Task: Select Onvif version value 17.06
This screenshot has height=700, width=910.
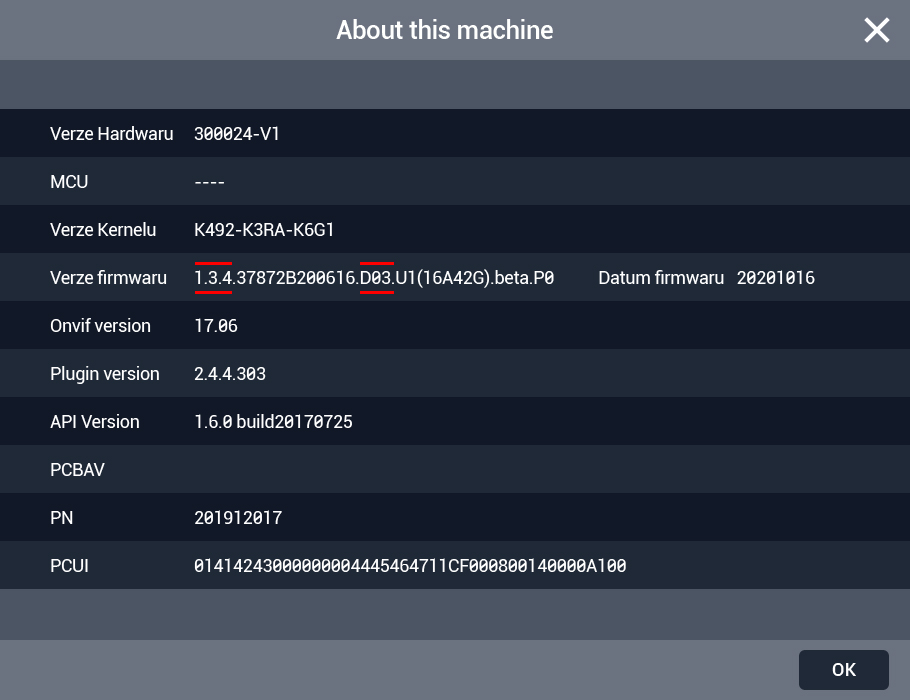Action: [216, 326]
